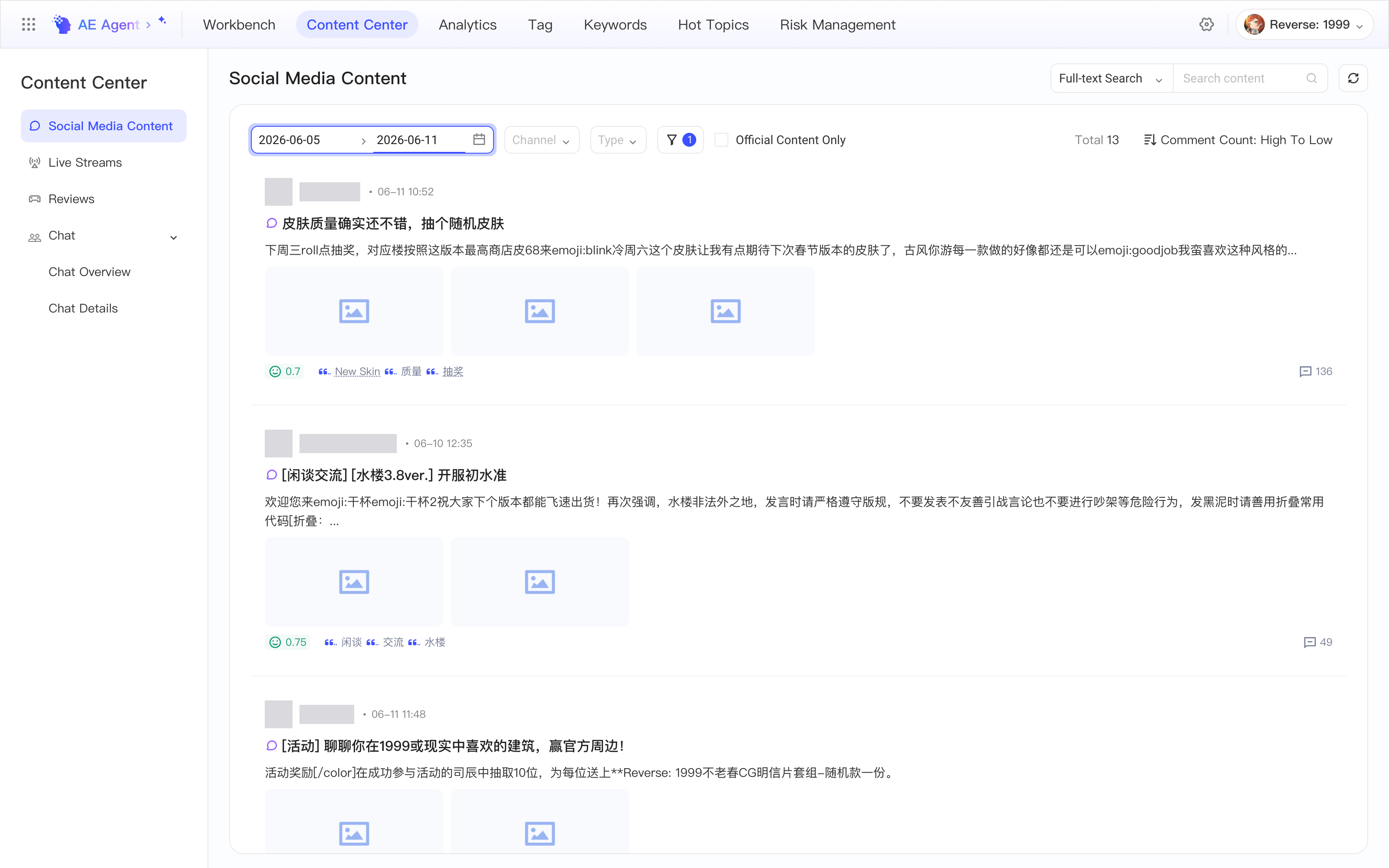Screen dimensions: 1389x868
Task: Open the calendar icon in date range
Action: (x=479, y=139)
